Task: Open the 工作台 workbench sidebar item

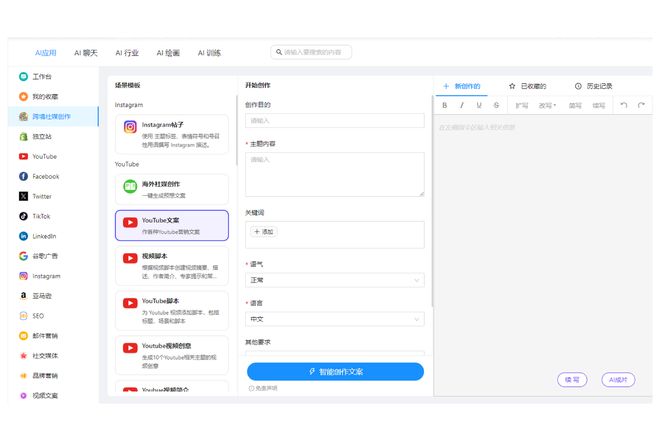Action: tap(53, 77)
